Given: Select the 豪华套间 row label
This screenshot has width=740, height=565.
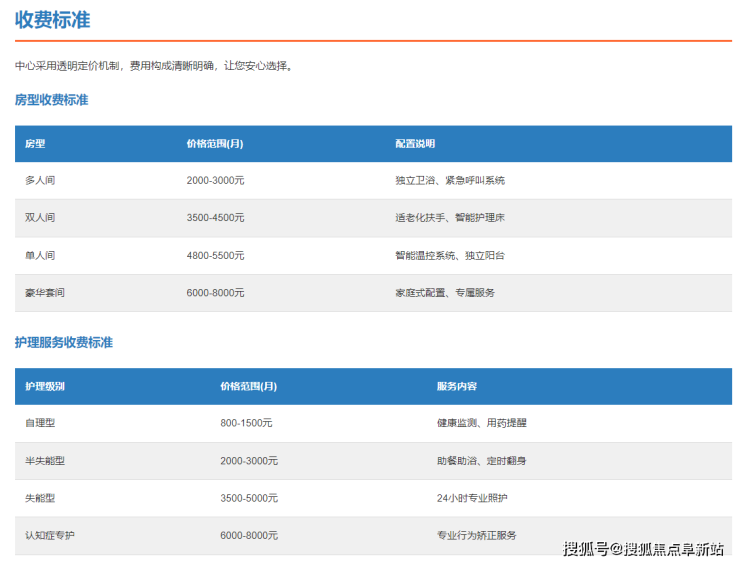Looking at the screenshot, I should [45, 293].
